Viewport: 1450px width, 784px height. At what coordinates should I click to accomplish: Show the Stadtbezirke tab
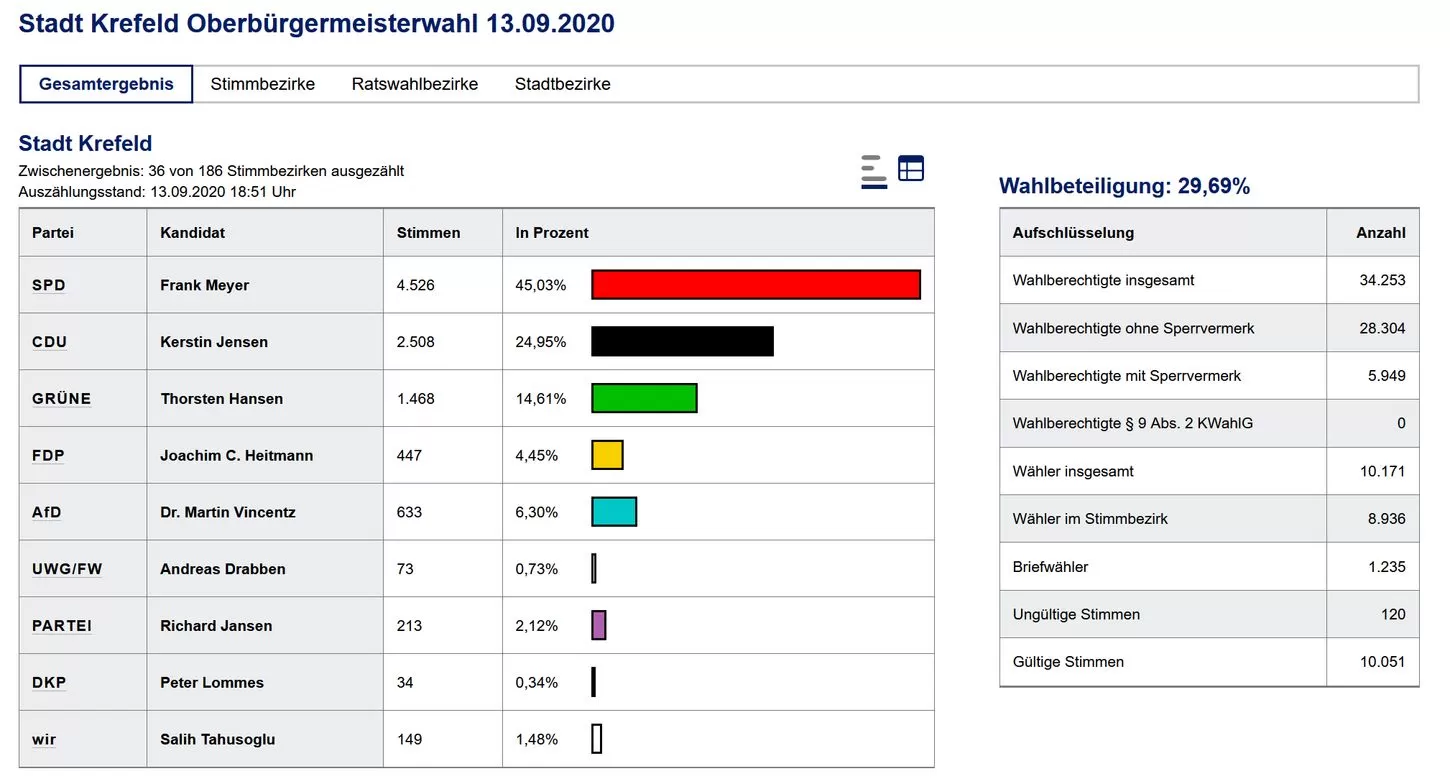[562, 84]
